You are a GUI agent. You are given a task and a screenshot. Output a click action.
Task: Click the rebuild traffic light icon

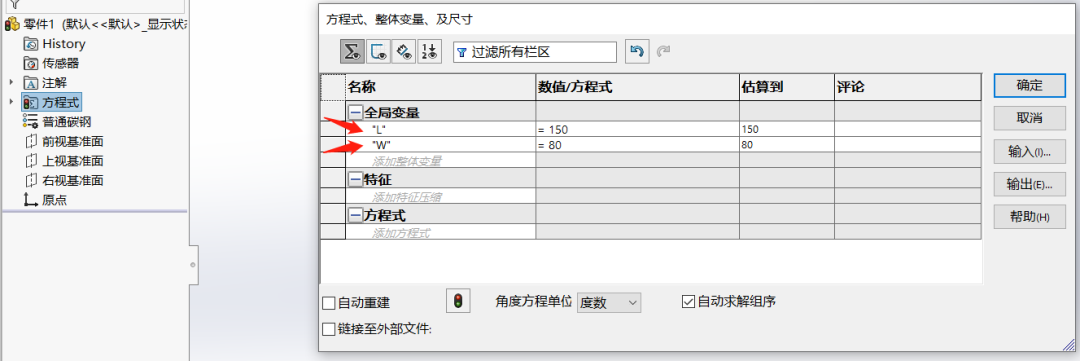[x=459, y=301]
